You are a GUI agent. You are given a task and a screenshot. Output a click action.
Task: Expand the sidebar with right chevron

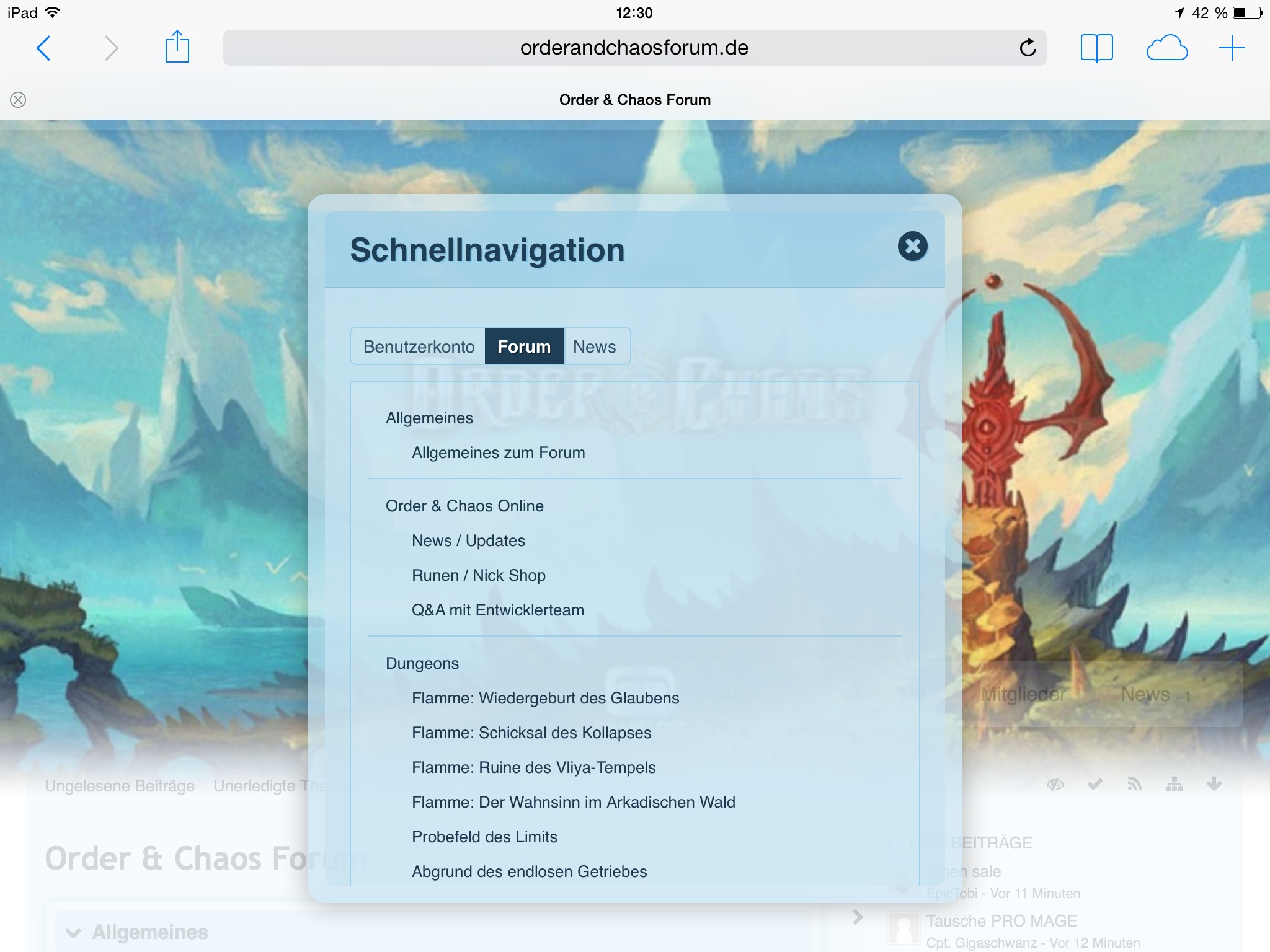[858, 917]
